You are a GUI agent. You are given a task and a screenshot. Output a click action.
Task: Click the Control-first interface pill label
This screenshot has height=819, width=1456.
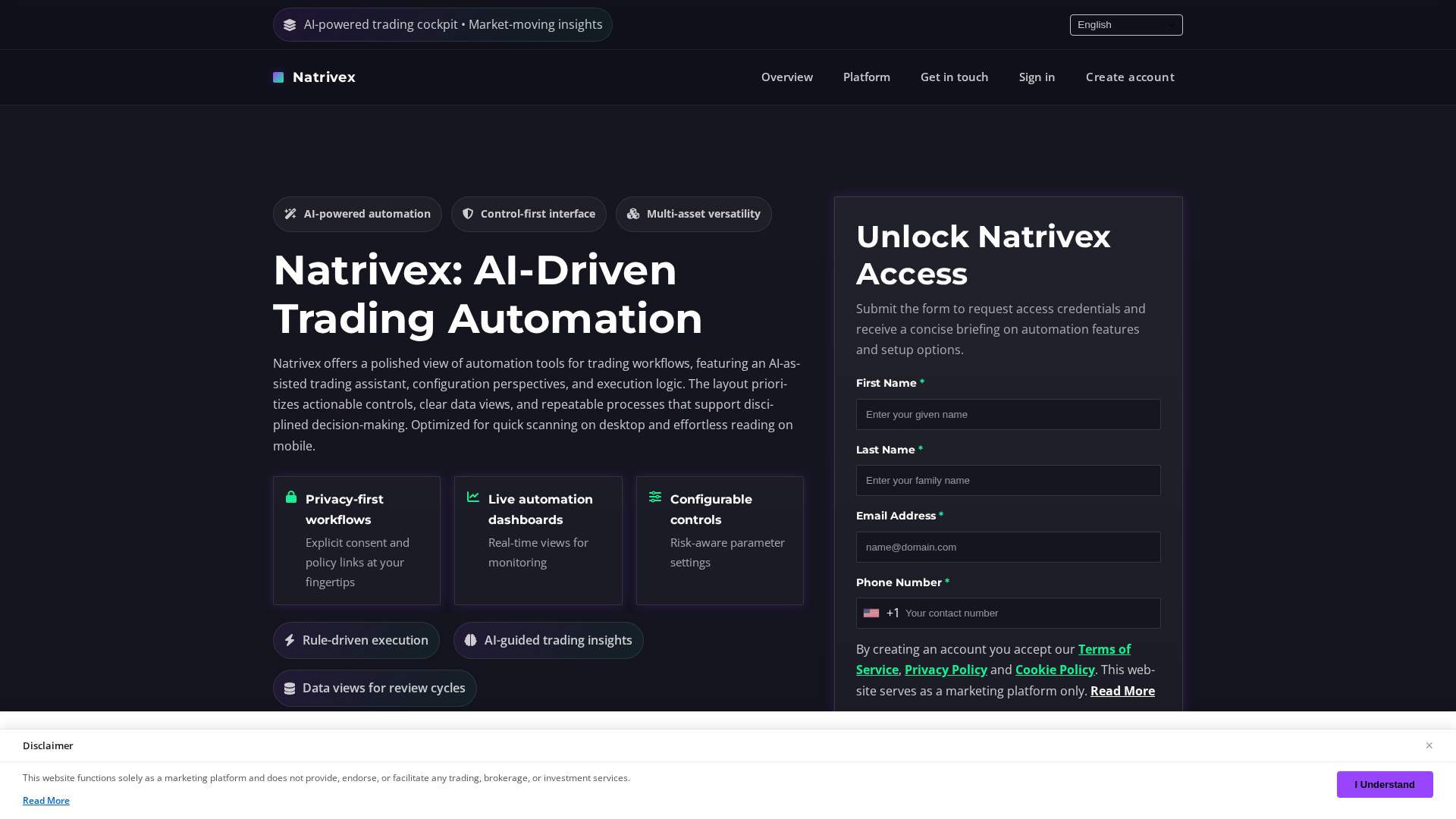(538, 214)
